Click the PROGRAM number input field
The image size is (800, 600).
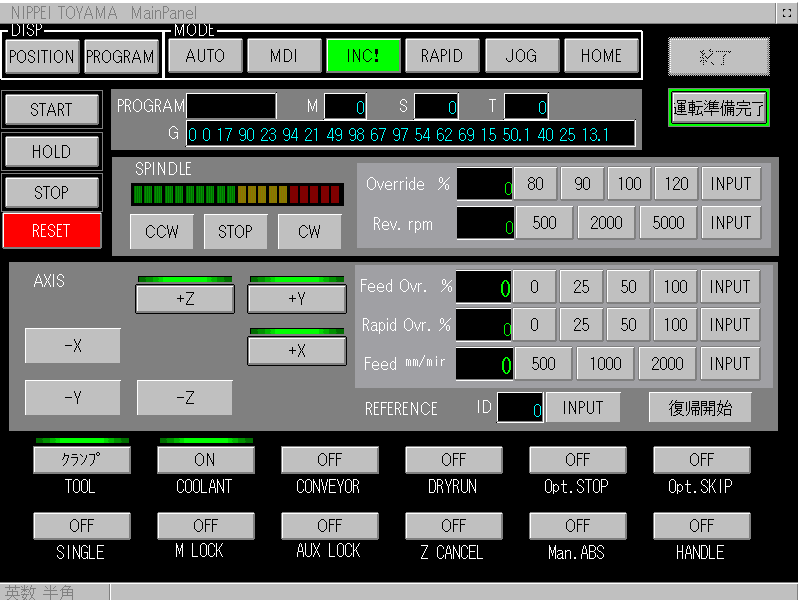[231, 106]
